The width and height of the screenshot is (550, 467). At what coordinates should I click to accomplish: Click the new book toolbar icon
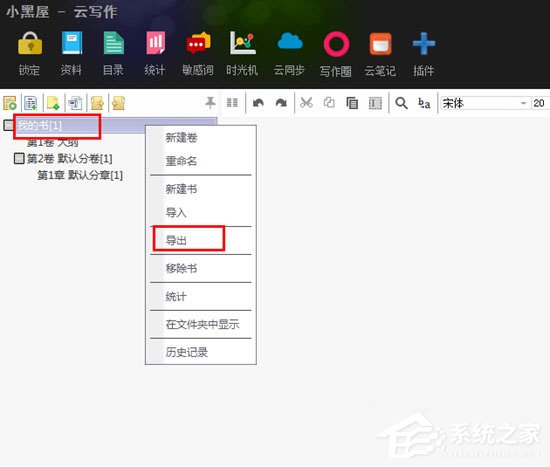tap(10, 103)
